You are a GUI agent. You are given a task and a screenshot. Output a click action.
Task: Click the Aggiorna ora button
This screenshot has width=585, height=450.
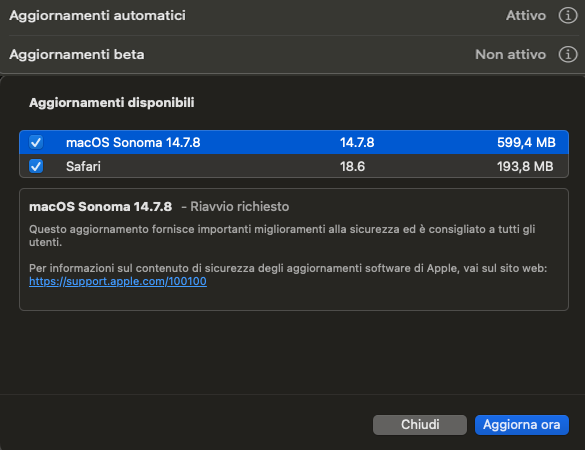point(522,425)
